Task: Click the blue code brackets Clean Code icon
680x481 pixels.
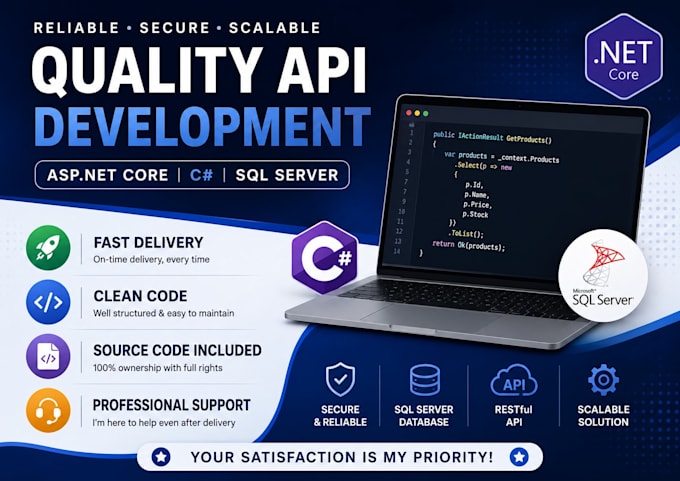Action: [x=48, y=302]
